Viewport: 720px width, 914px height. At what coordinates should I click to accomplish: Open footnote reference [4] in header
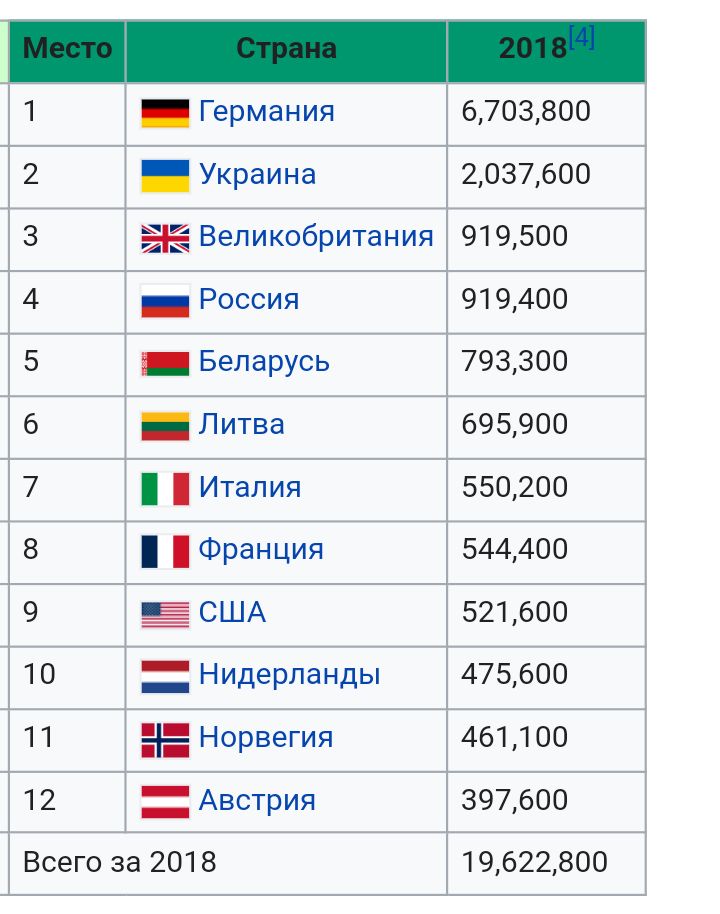[x=582, y=38]
